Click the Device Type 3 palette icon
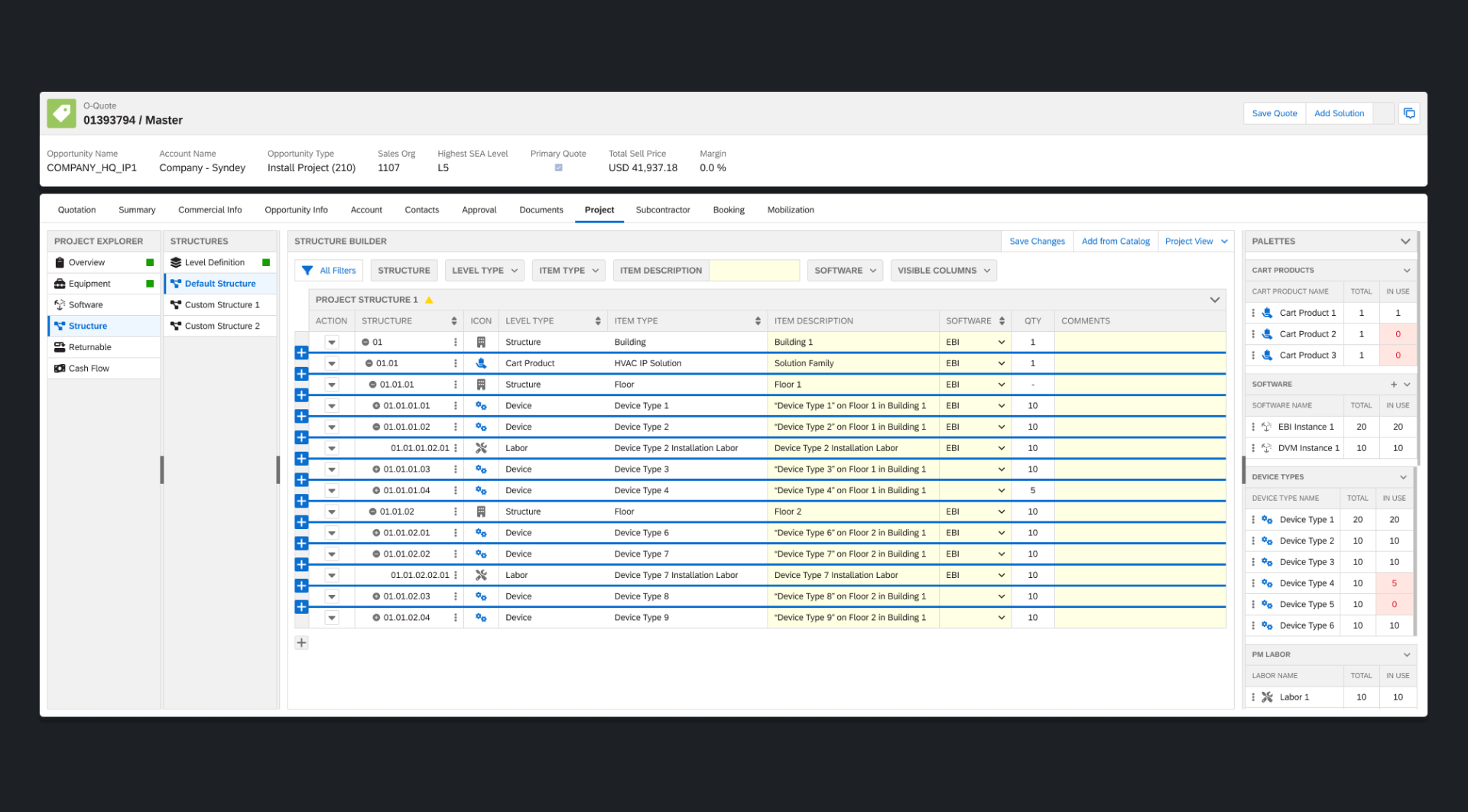This screenshot has width=1468, height=812. pos(1267,562)
